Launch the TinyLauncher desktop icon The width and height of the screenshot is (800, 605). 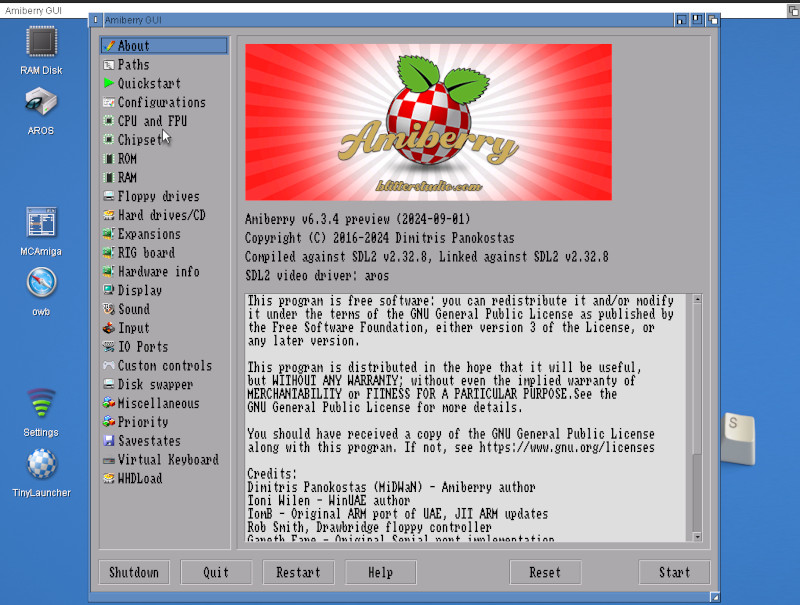coord(41,465)
